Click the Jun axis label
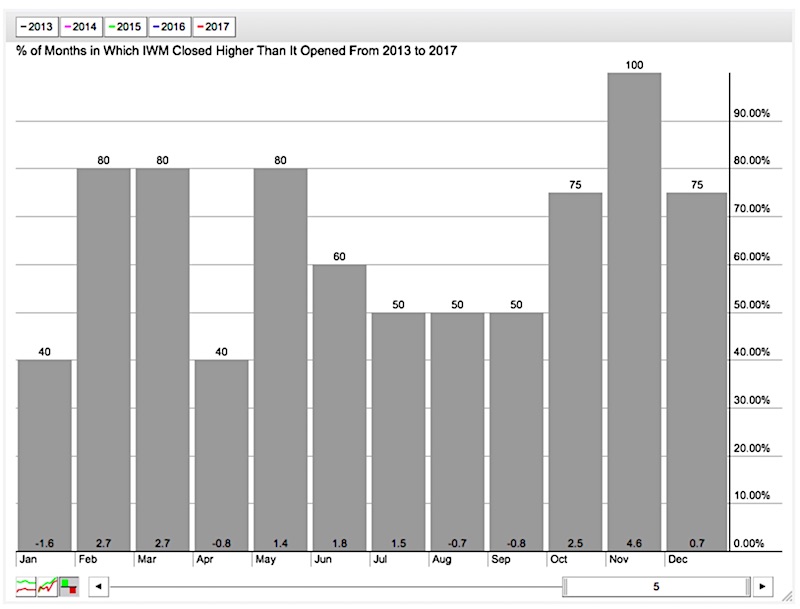The image size is (800, 609). 323,560
